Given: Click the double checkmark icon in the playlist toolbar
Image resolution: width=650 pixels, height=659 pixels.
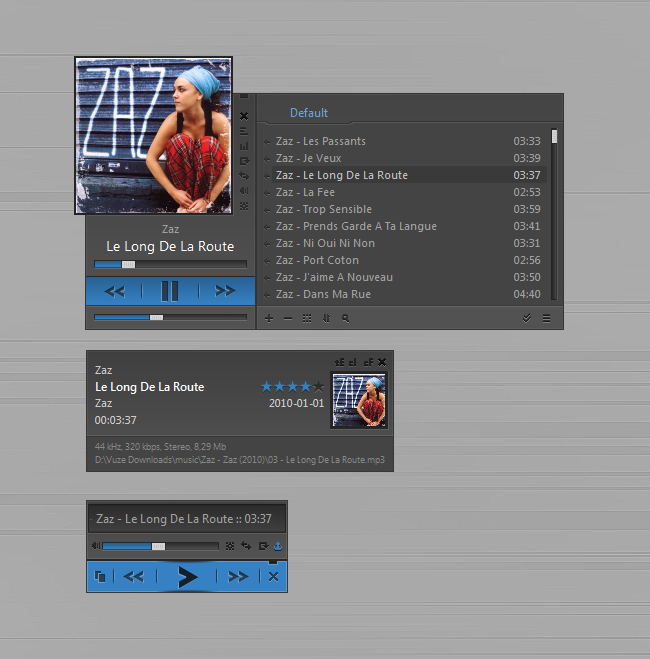Looking at the screenshot, I should (526, 318).
